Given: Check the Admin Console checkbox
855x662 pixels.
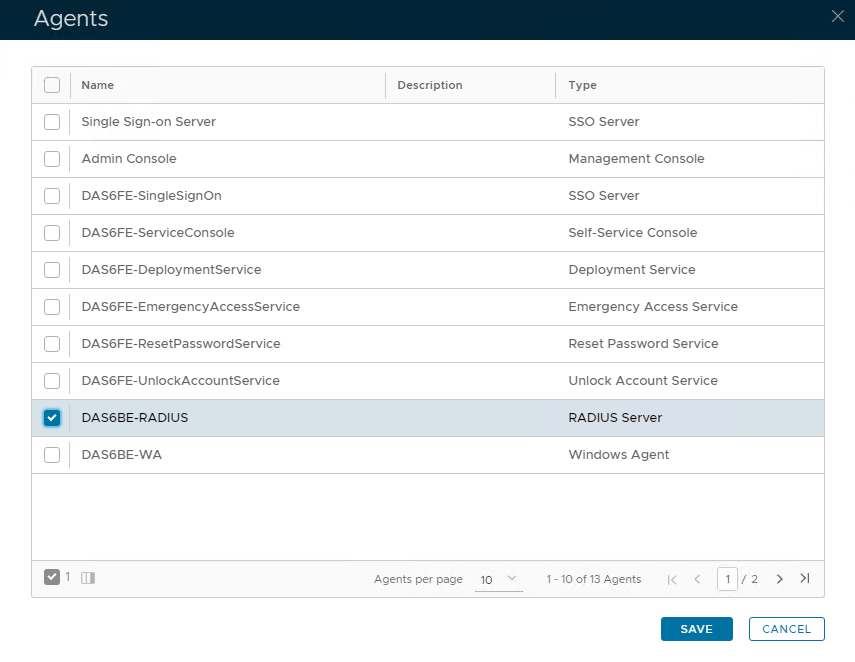Looking at the screenshot, I should 52,159.
